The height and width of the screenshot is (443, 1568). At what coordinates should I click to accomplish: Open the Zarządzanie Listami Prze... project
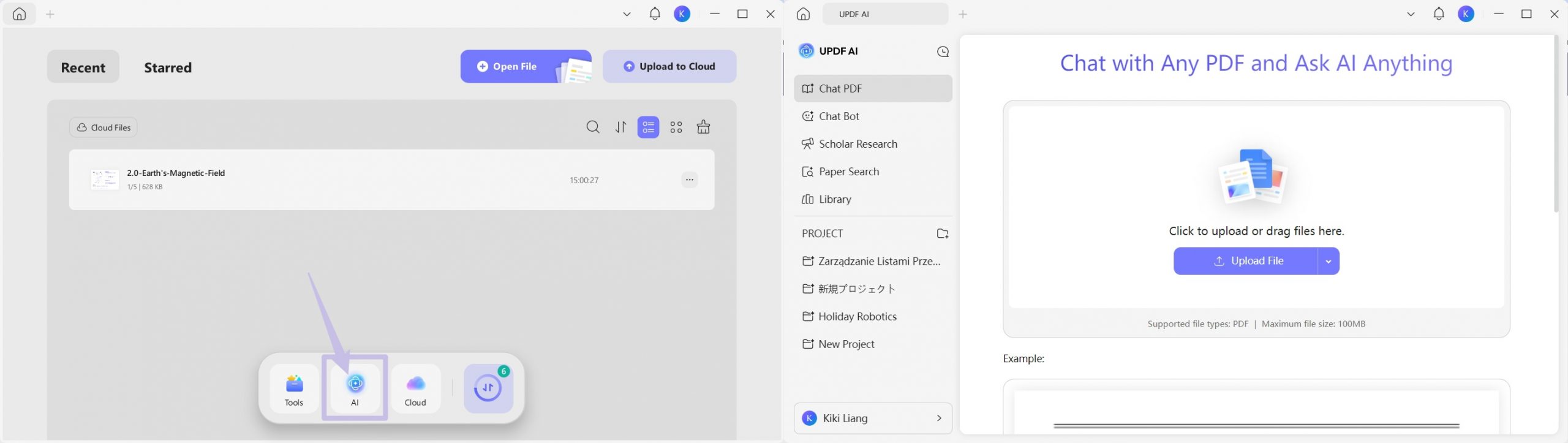tap(873, 261)
